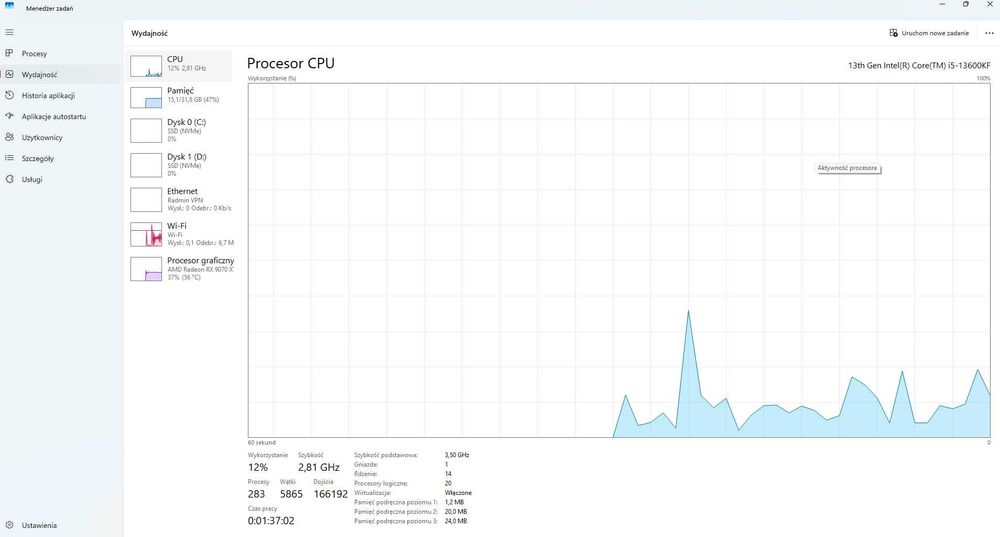Go to the Procesy page

34,54
